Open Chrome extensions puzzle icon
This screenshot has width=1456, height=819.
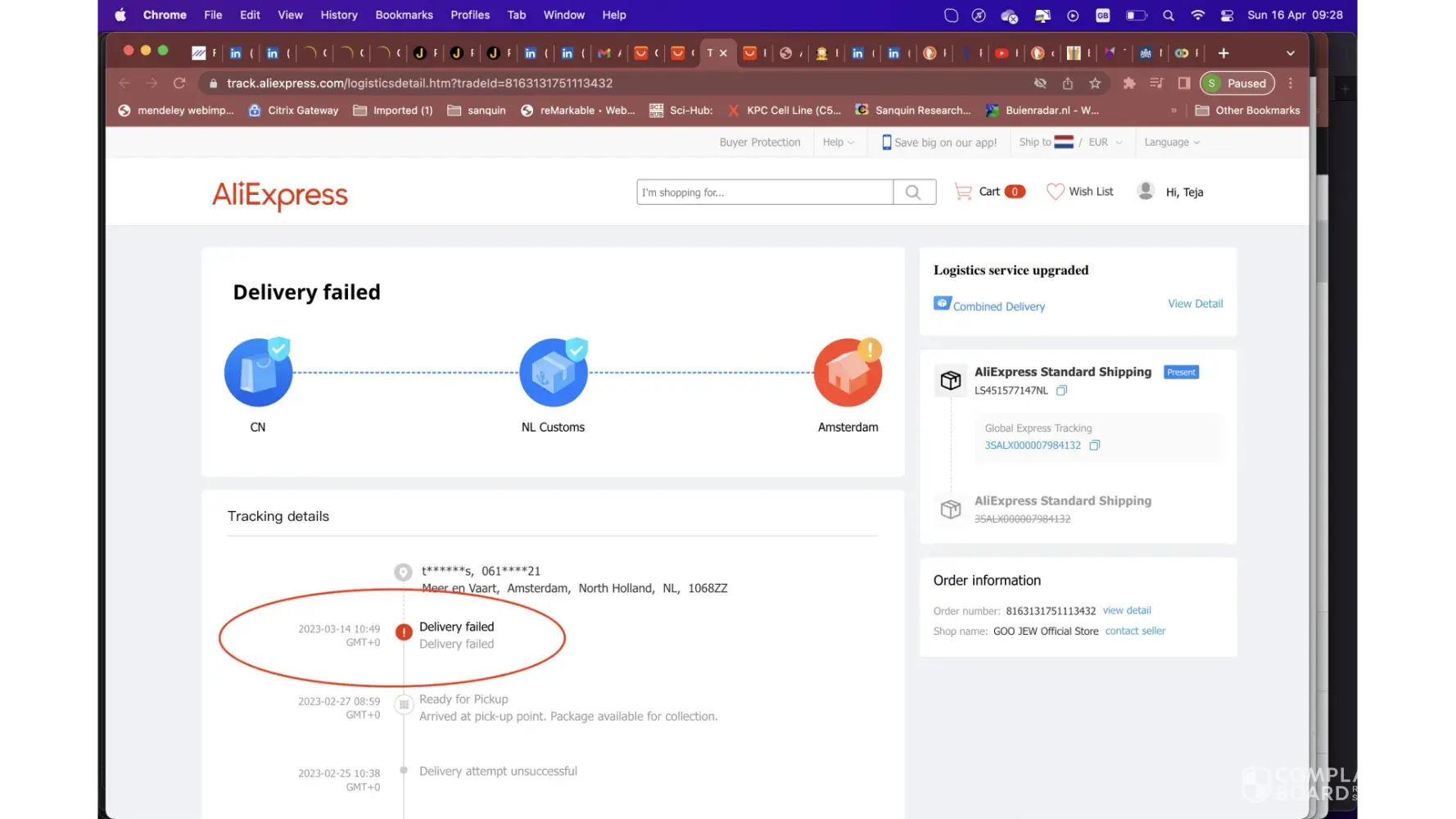(1129, 84)
